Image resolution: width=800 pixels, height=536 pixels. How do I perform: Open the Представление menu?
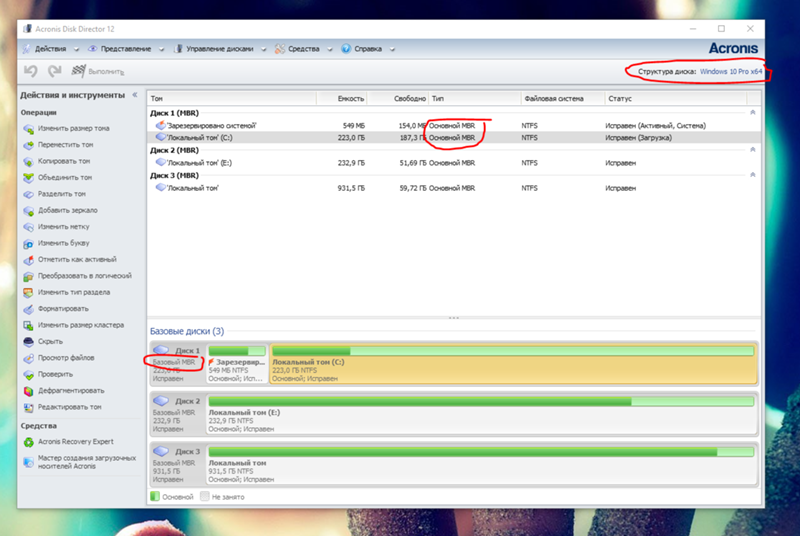tap(126, 49)
